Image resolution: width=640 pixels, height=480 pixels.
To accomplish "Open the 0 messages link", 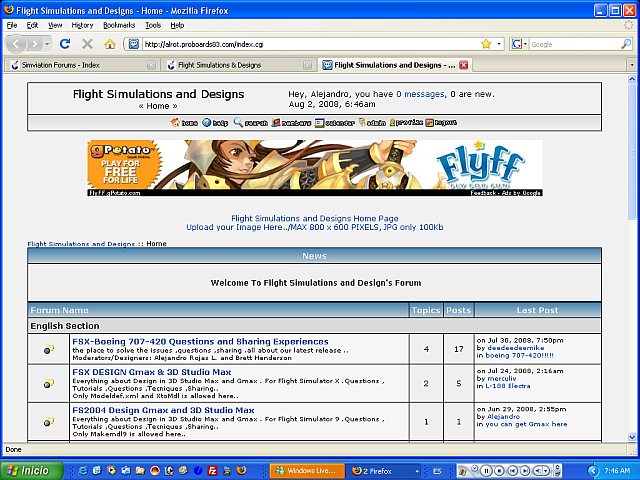I will (x=420, y=94).
